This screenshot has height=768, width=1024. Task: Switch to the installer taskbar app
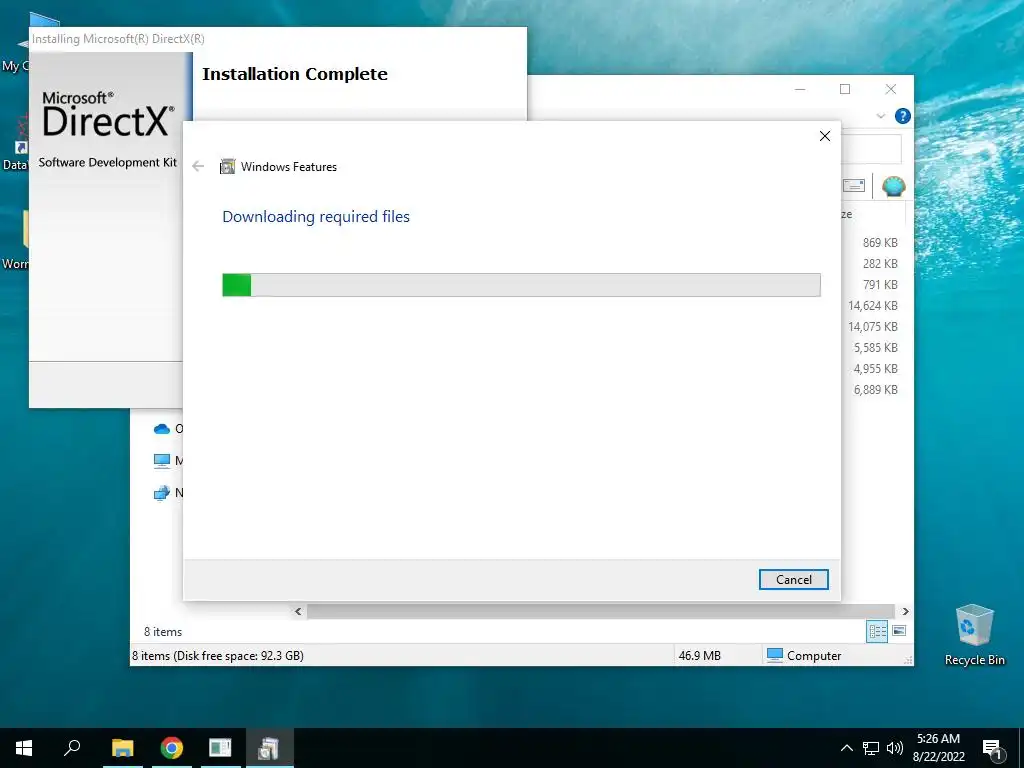(x=269, y=748)
